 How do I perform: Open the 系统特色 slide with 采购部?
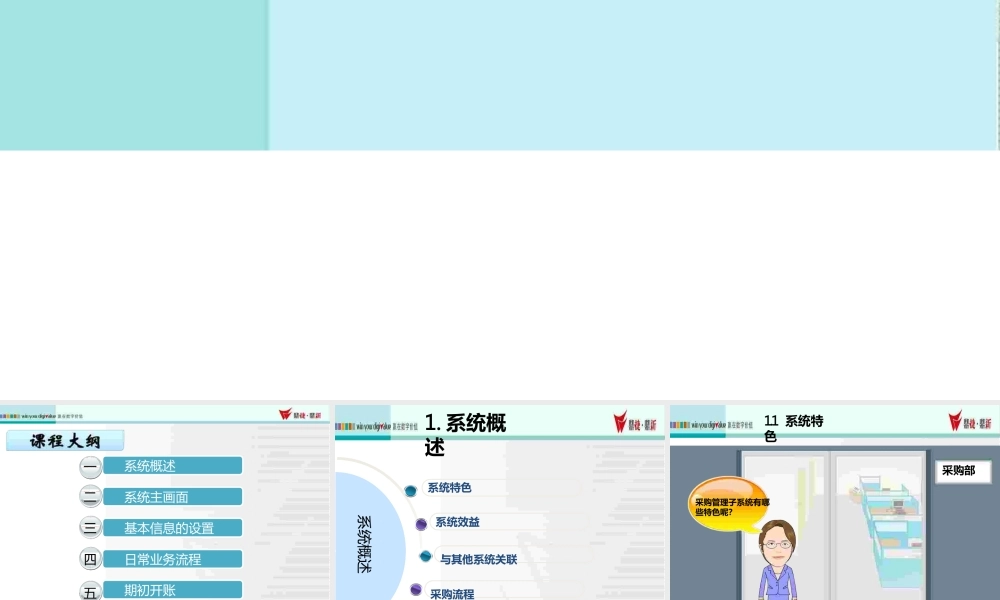pyautogui.click(x=835, y=502)
